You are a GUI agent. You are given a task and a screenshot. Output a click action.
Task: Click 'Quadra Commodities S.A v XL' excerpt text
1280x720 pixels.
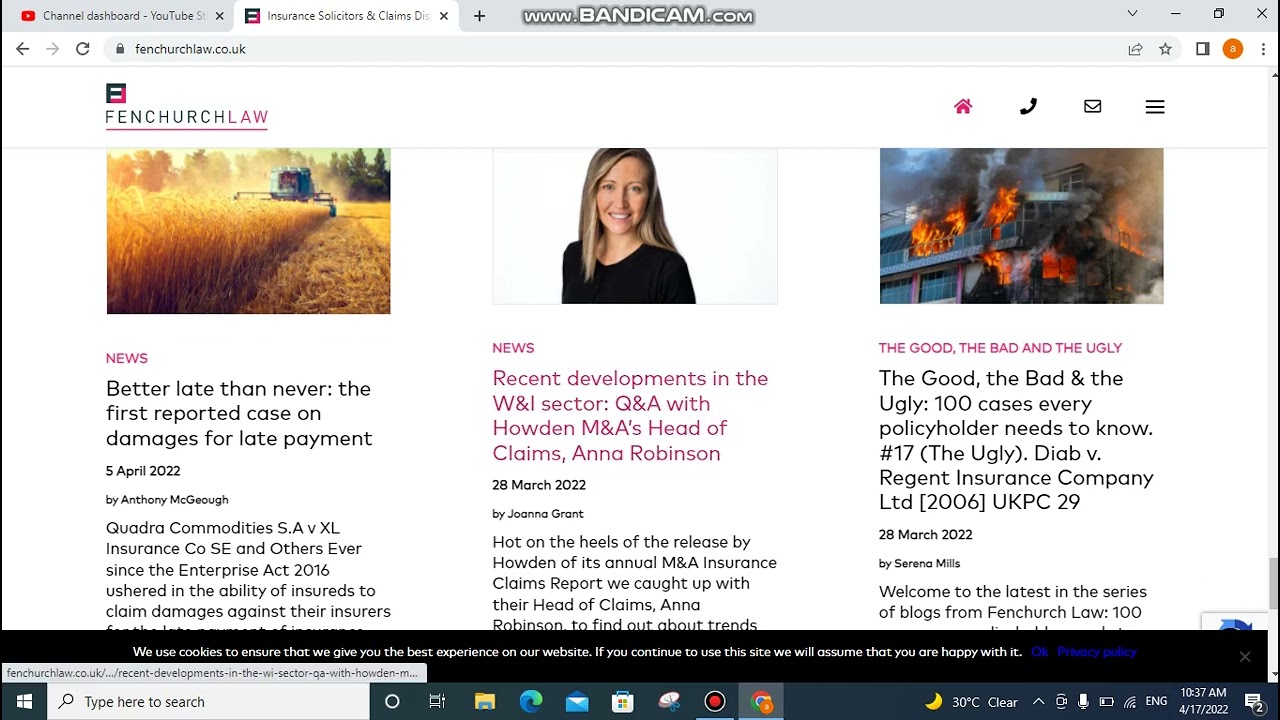pyautogui.click(x=223, y=528)
